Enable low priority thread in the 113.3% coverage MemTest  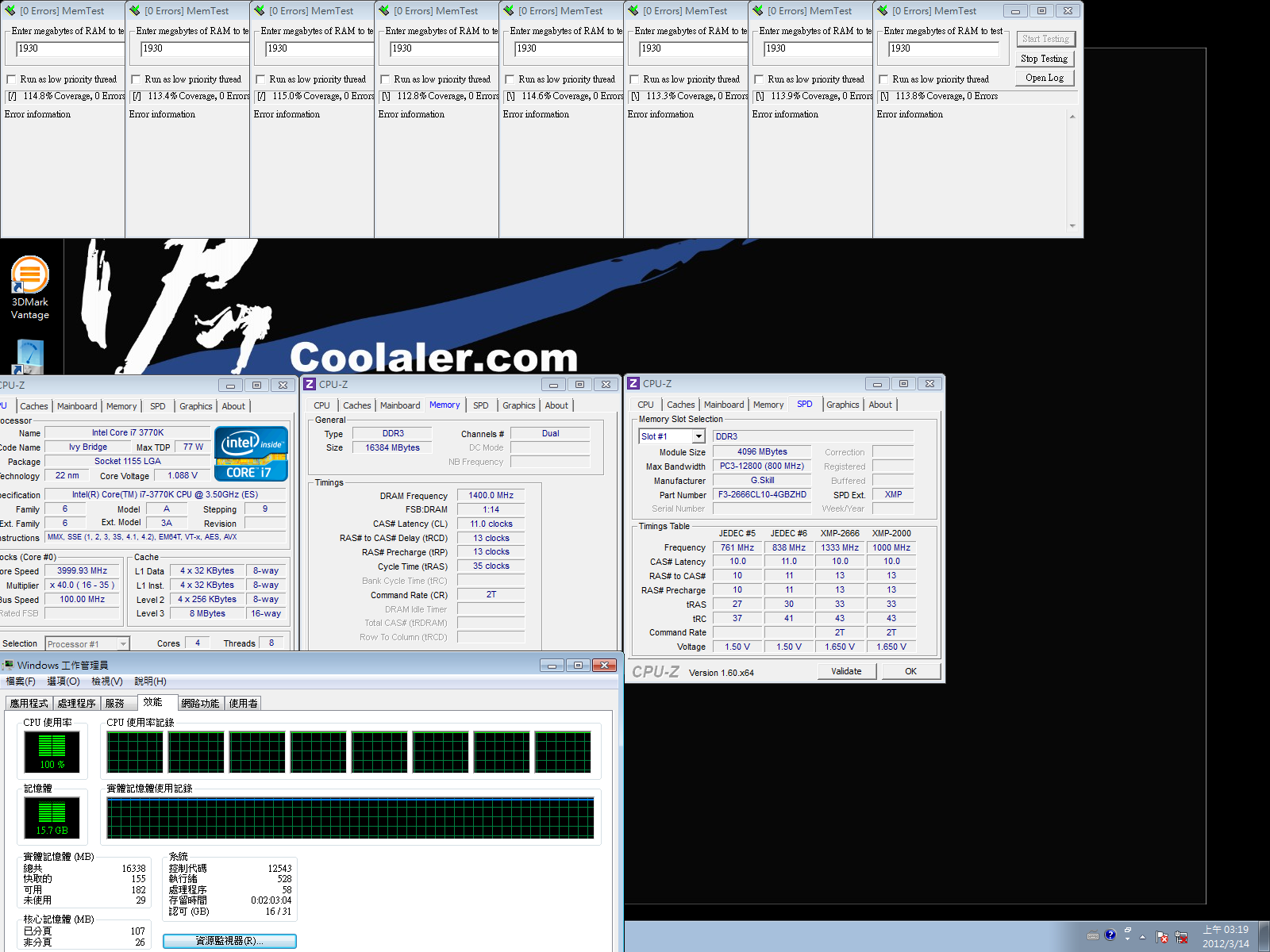pos(634,79)
